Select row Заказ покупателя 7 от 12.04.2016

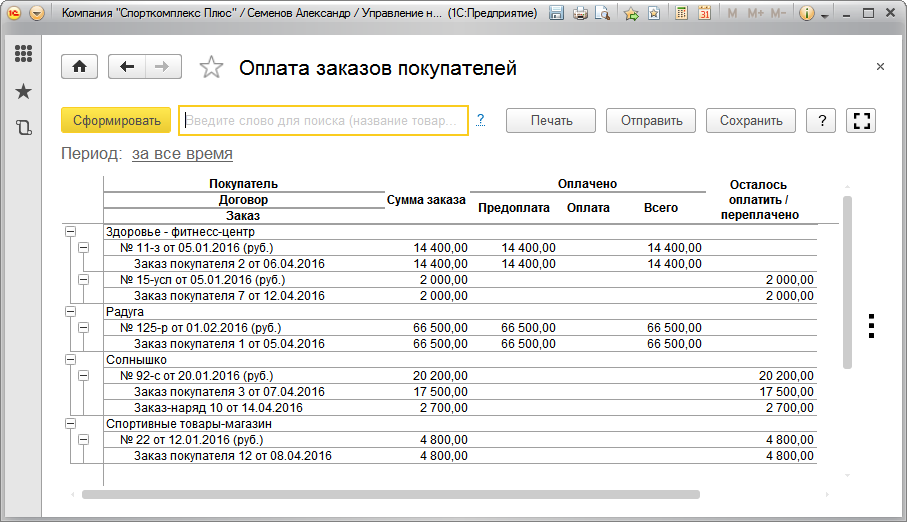[x=460, y=296]
